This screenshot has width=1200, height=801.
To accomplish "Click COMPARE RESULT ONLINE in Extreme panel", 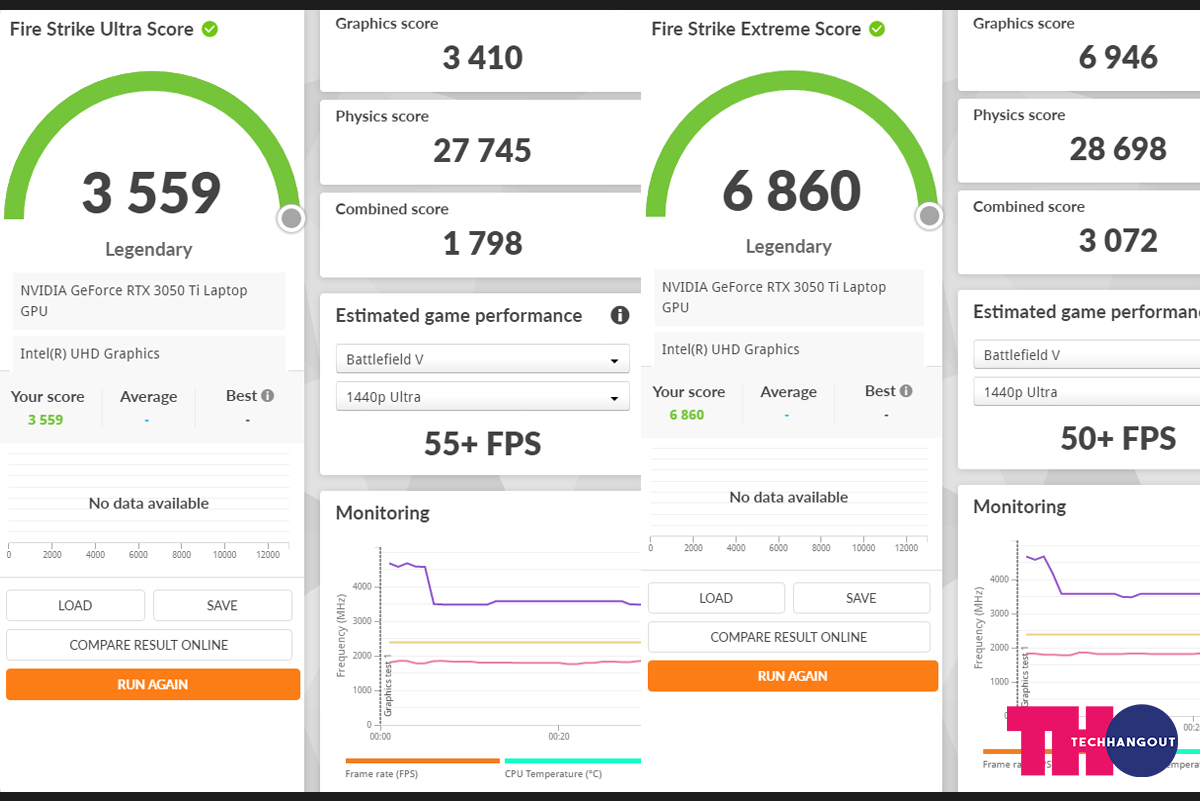I will 789,637.
